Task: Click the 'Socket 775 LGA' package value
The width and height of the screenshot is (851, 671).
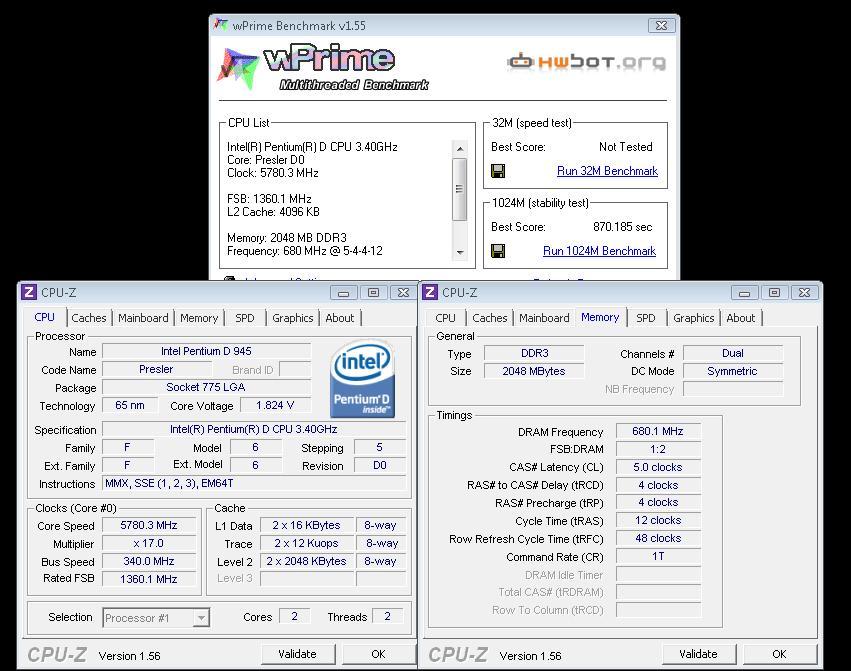Action: point(206,388)
